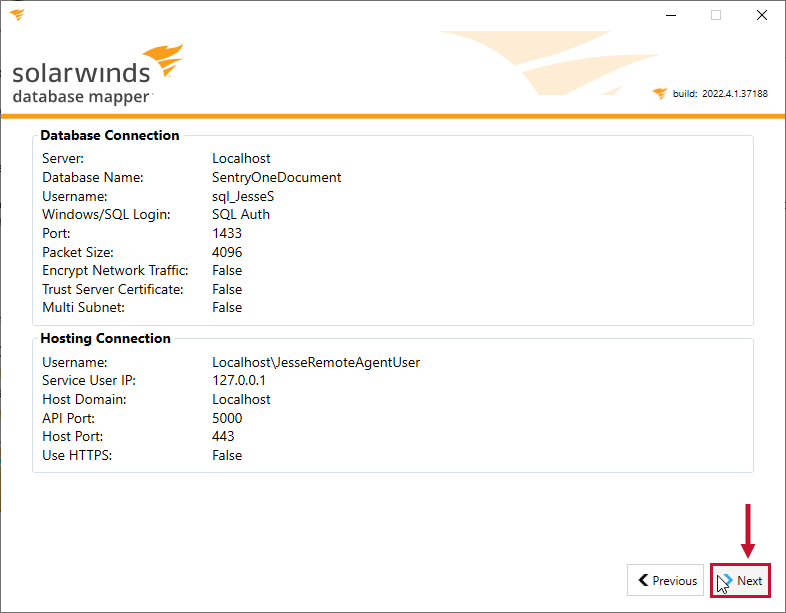
Task: Select the database name SentryOneDocument
Action: 276,177
